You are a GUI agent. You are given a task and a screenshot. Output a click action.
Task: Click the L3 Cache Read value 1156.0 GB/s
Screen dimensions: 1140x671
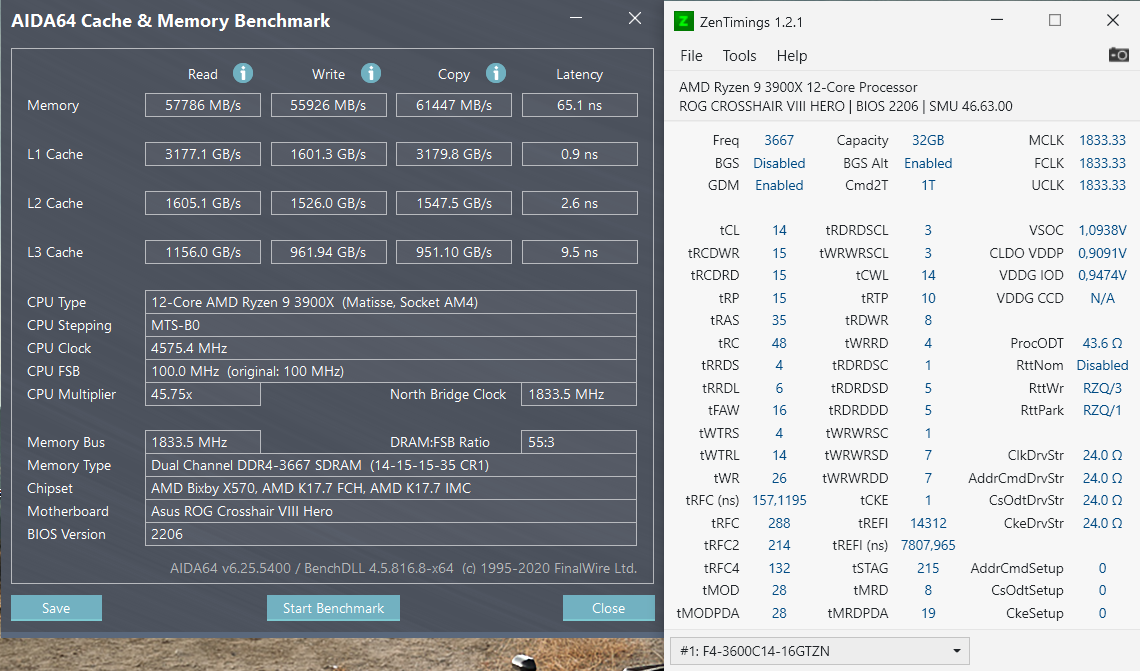click(203, 252)
